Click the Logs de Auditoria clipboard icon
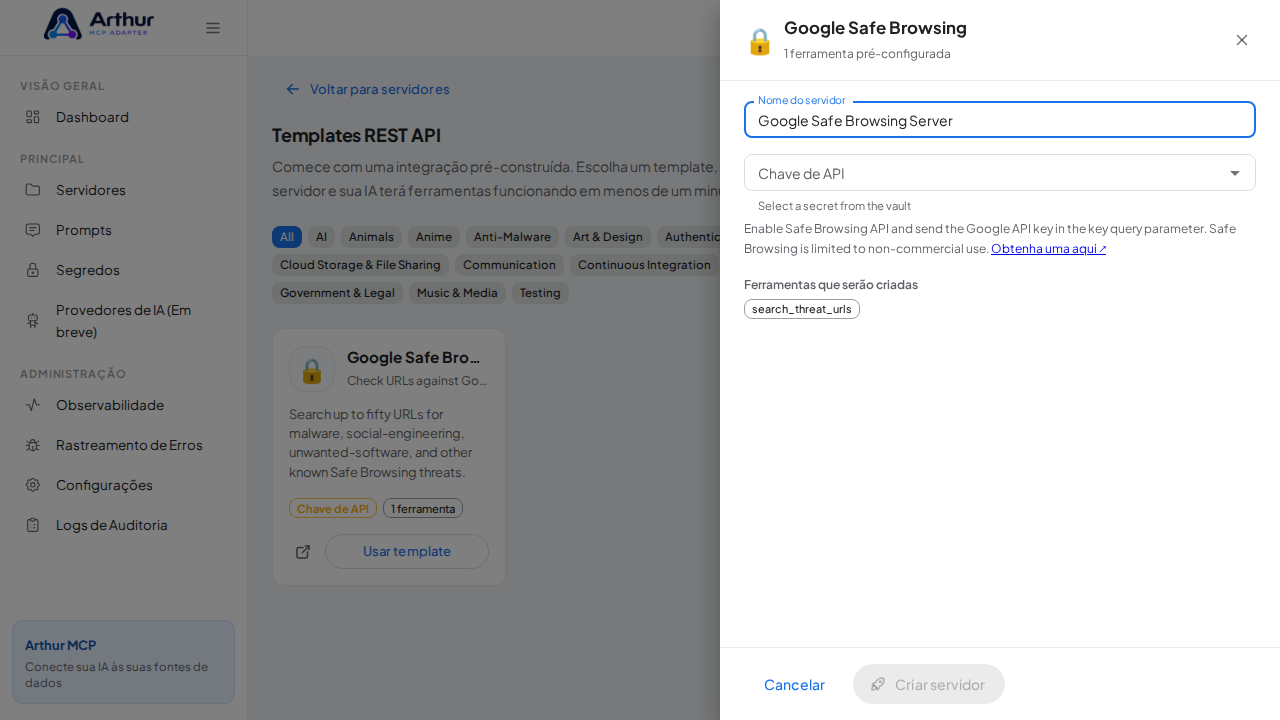Viewport: 1280px width, 720px height. click(x=33, y=525)
